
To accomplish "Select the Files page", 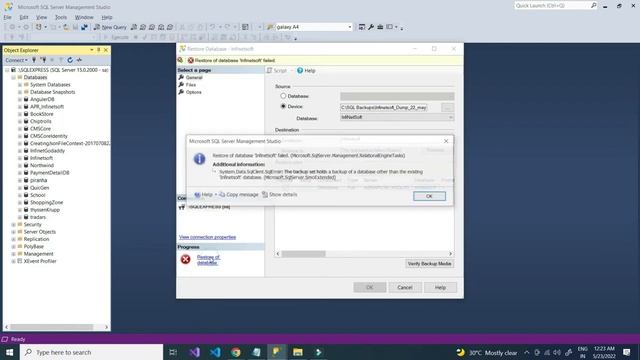I will (191, 85).
